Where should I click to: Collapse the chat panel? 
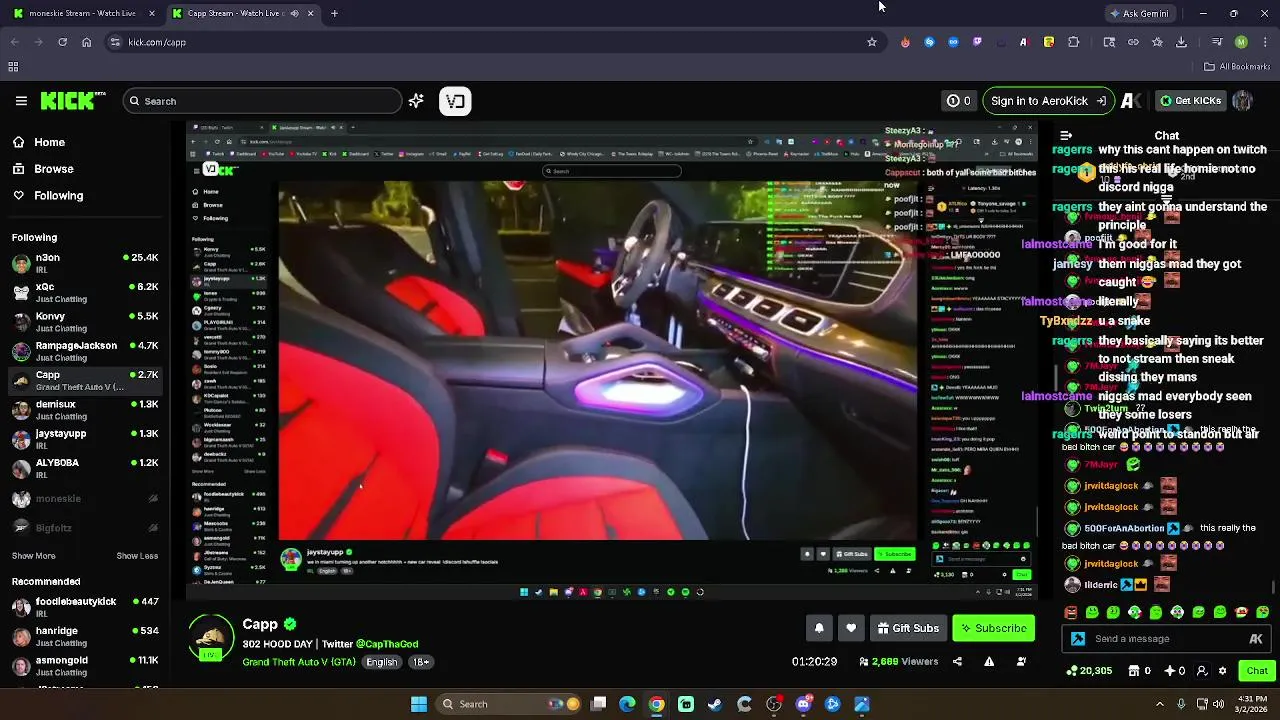(1066, 135)
